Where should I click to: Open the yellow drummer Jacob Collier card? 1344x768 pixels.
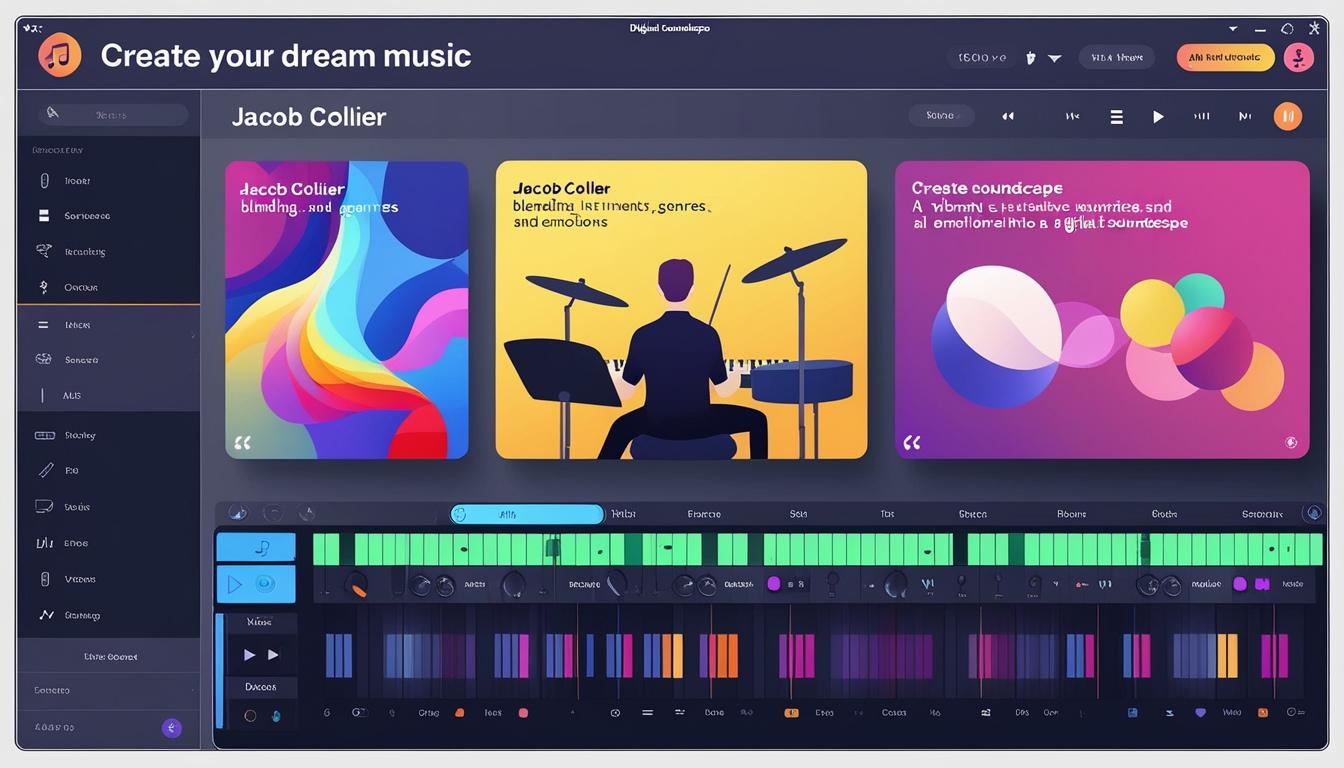click(681, 310)
